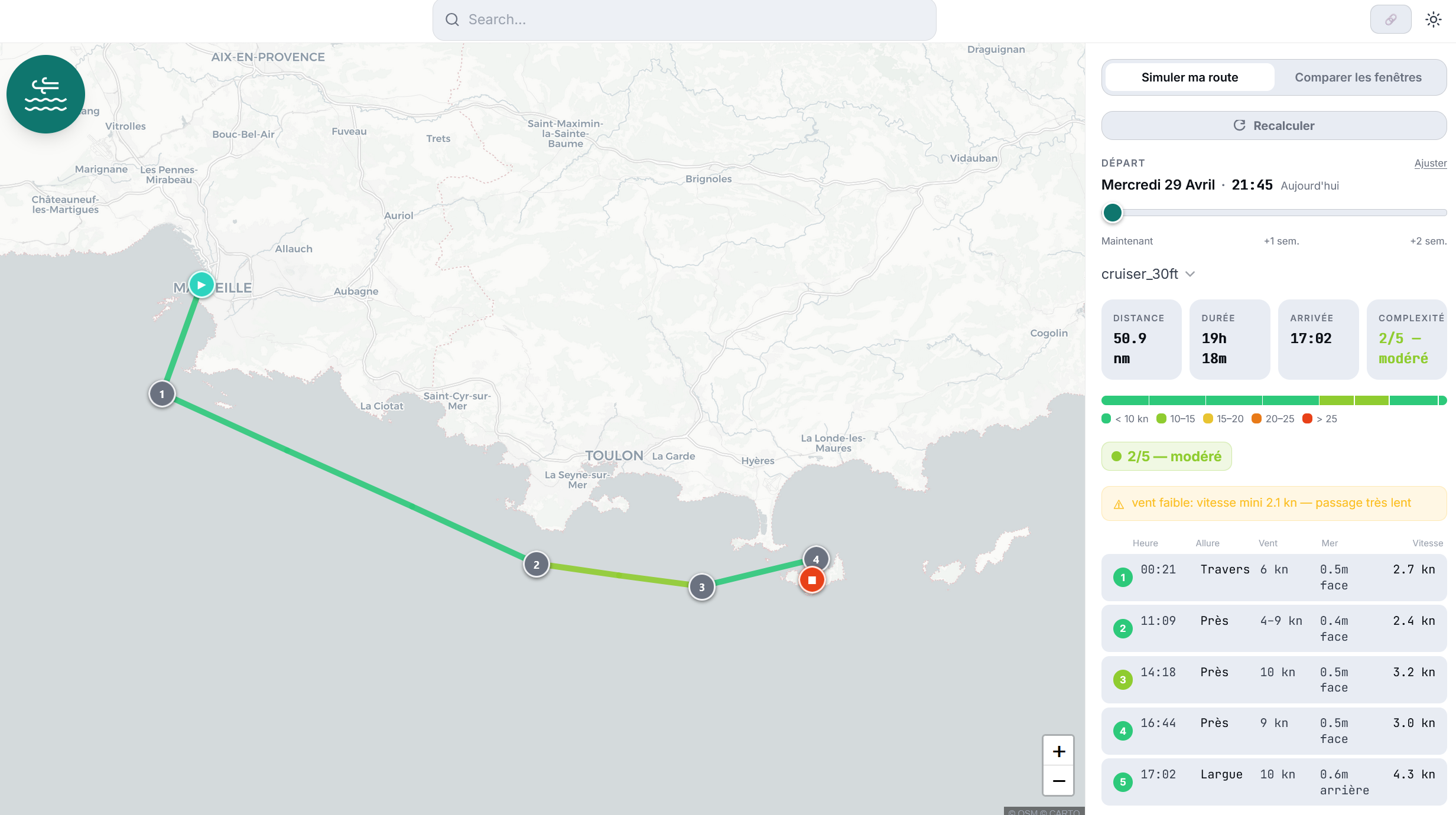Click the Recalculer button
1456x815 pixels.
(x=1273, y=125)
